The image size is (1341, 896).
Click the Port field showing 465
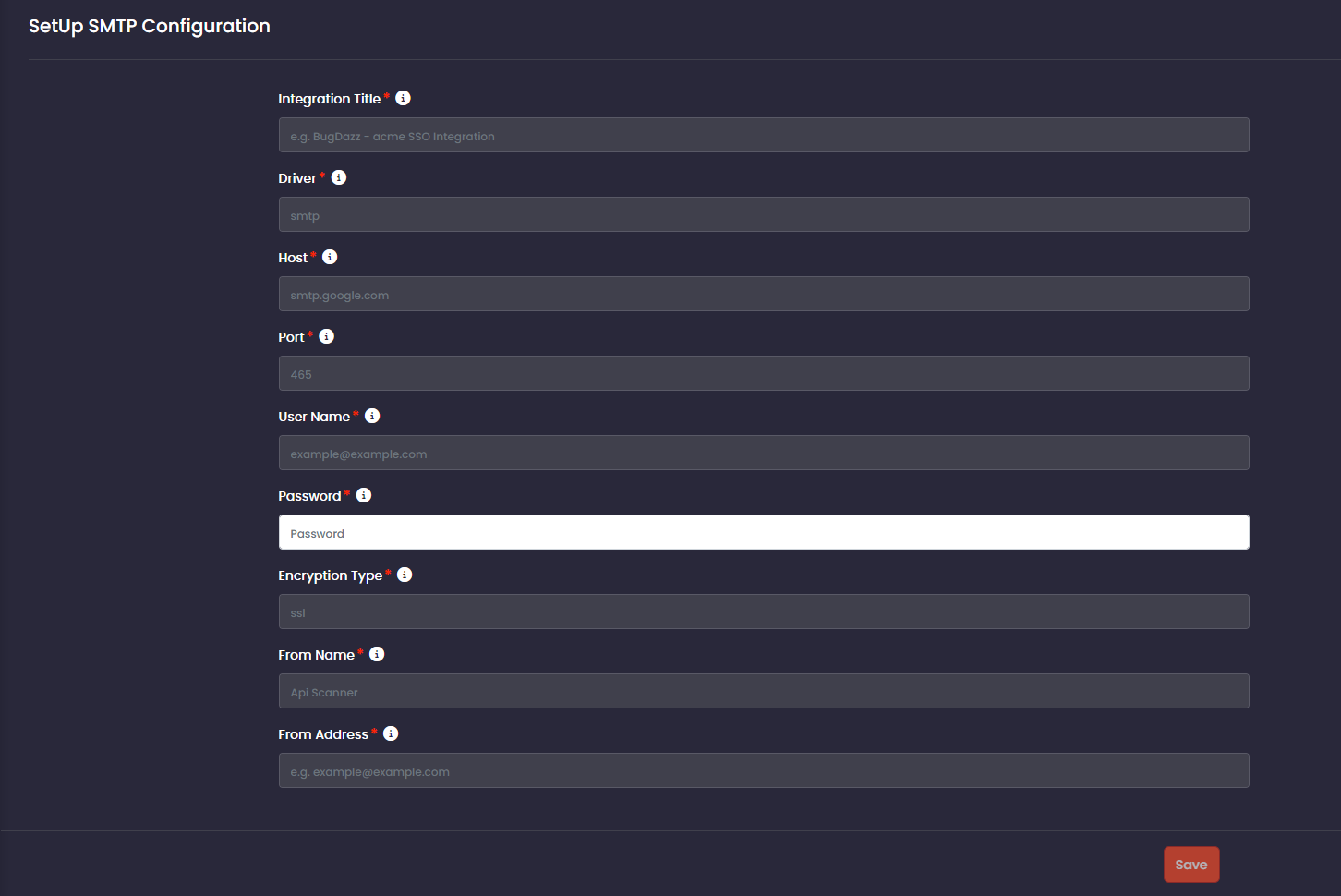[764, 373]
